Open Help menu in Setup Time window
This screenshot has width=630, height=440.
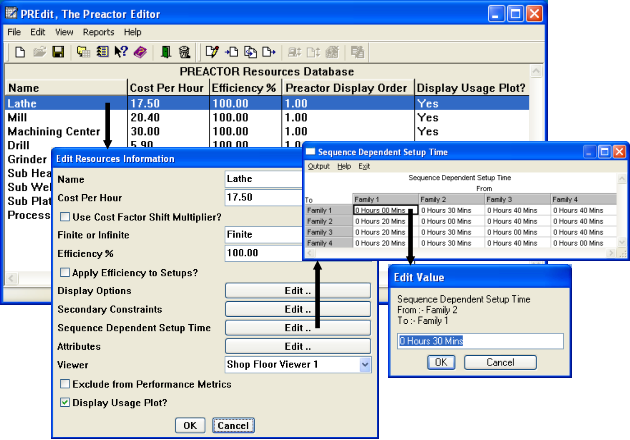click(x=344, y=166)
